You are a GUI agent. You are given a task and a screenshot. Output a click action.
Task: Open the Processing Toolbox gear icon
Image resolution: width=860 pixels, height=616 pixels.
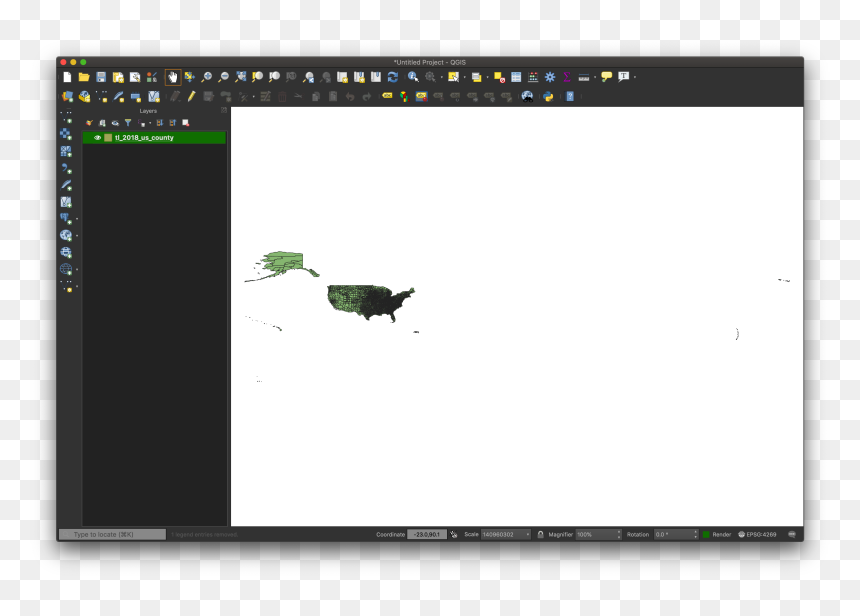pos(550,77)
